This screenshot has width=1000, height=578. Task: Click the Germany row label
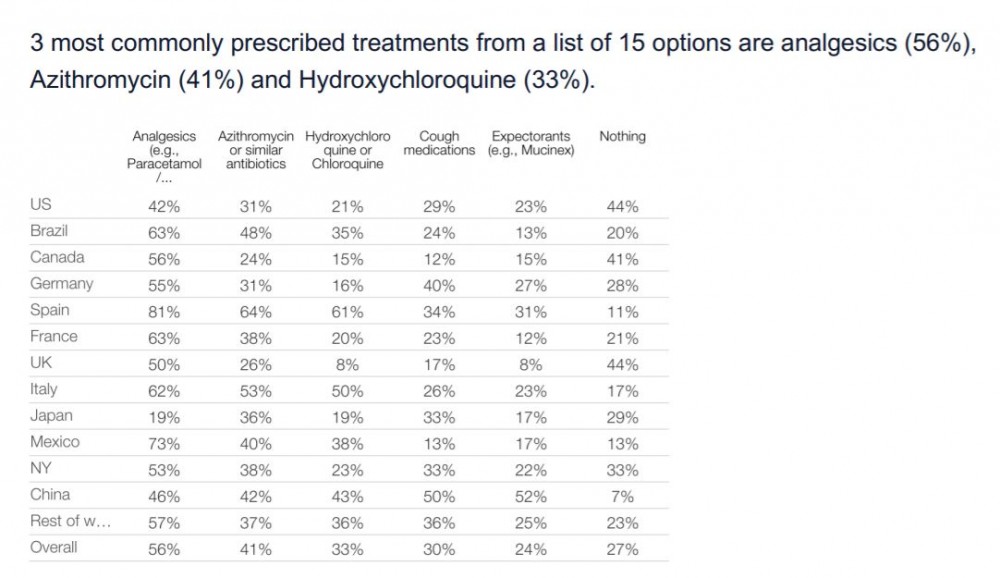point(61,284)
